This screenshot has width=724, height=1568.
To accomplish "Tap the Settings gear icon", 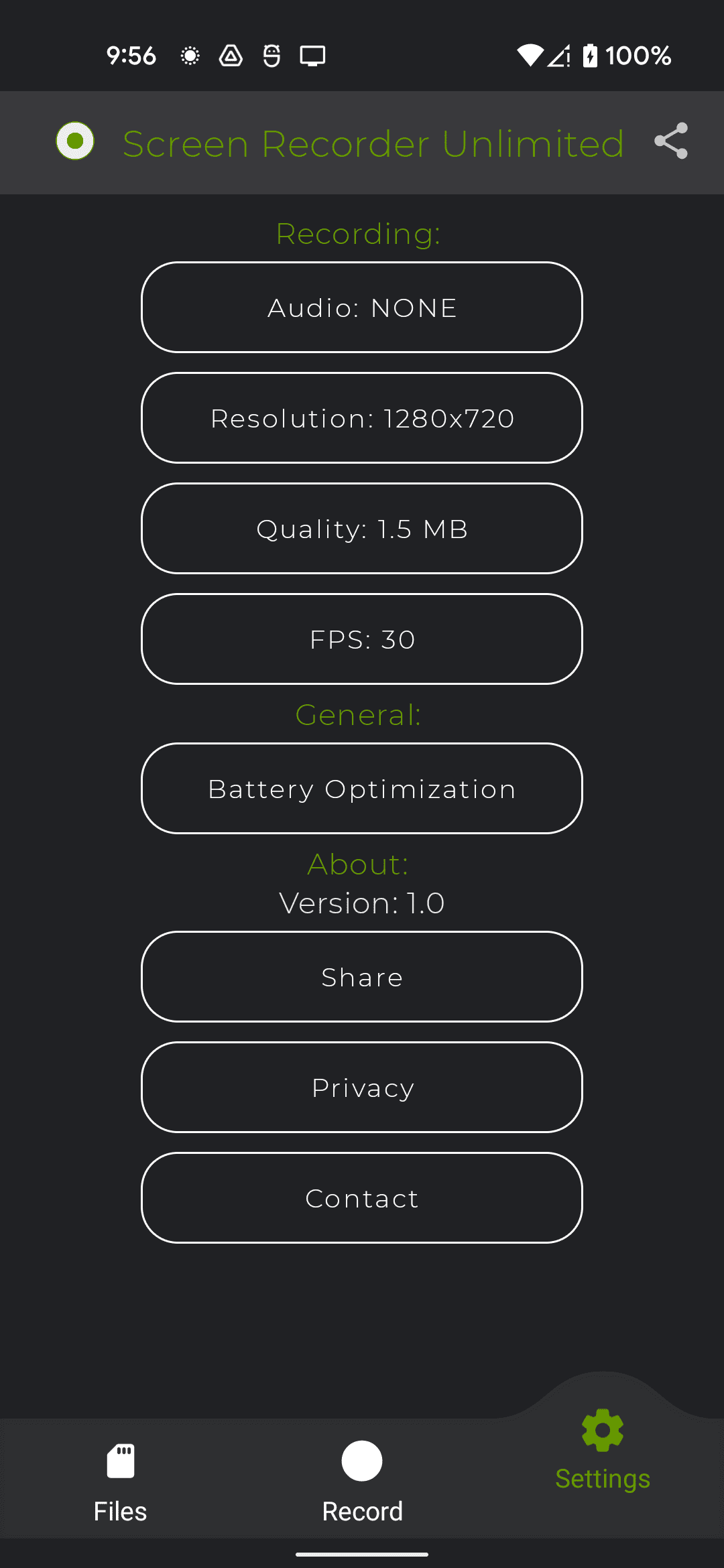I will pos(603,1430).
